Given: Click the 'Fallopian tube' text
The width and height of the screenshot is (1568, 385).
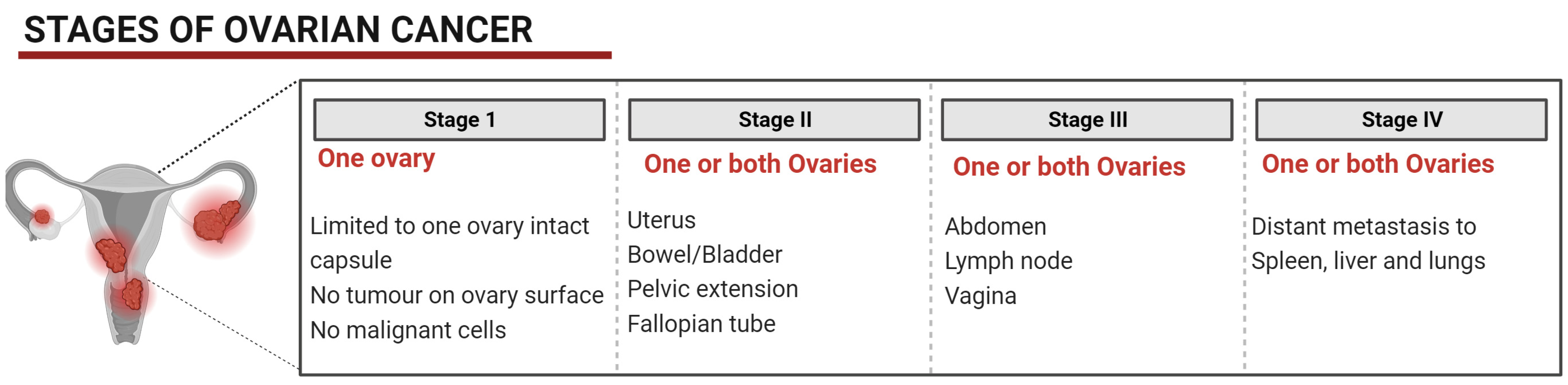Looking at the screenshot, I should click(x=701, y=324).
